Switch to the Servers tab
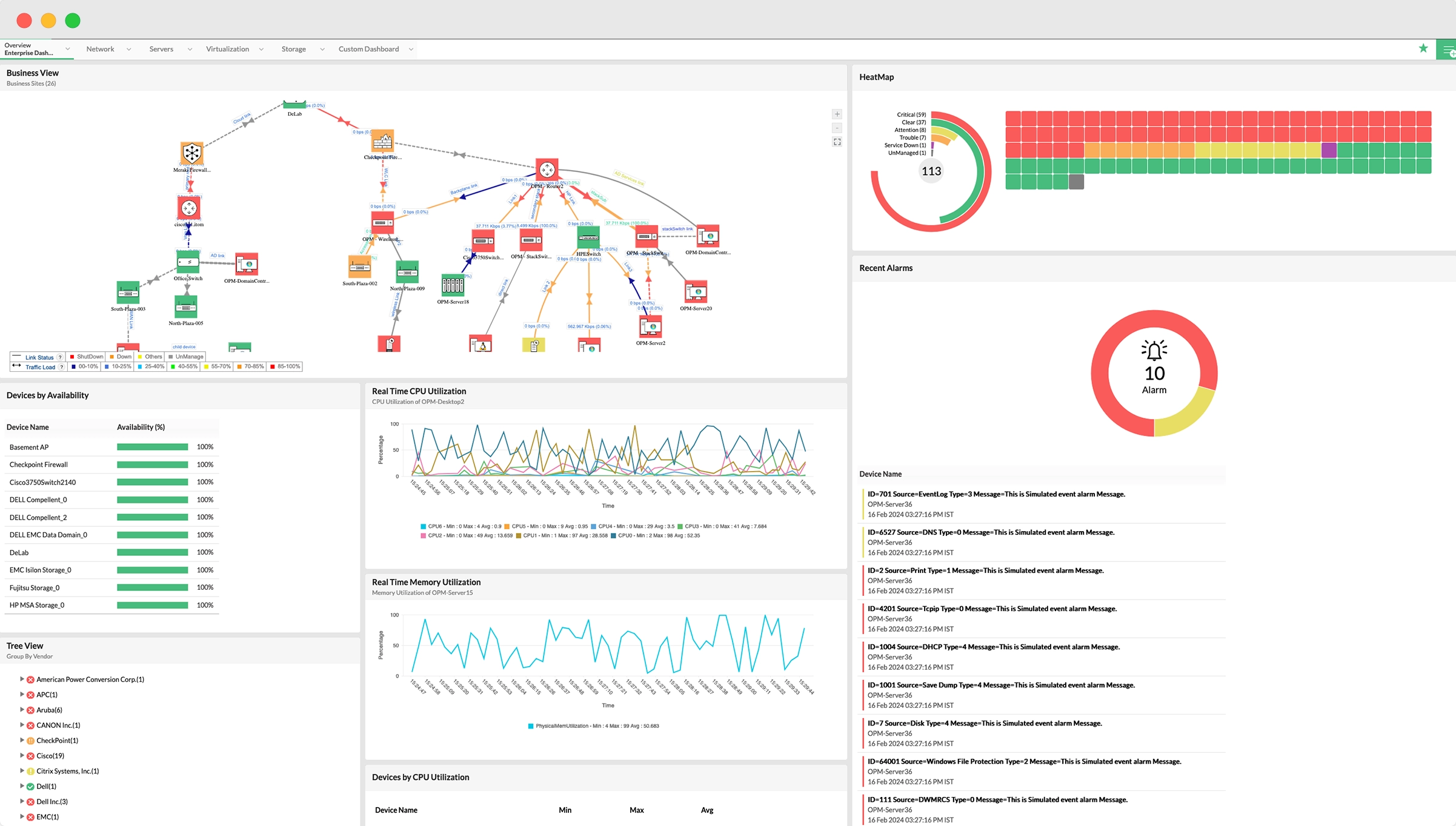 pos(161,49)
